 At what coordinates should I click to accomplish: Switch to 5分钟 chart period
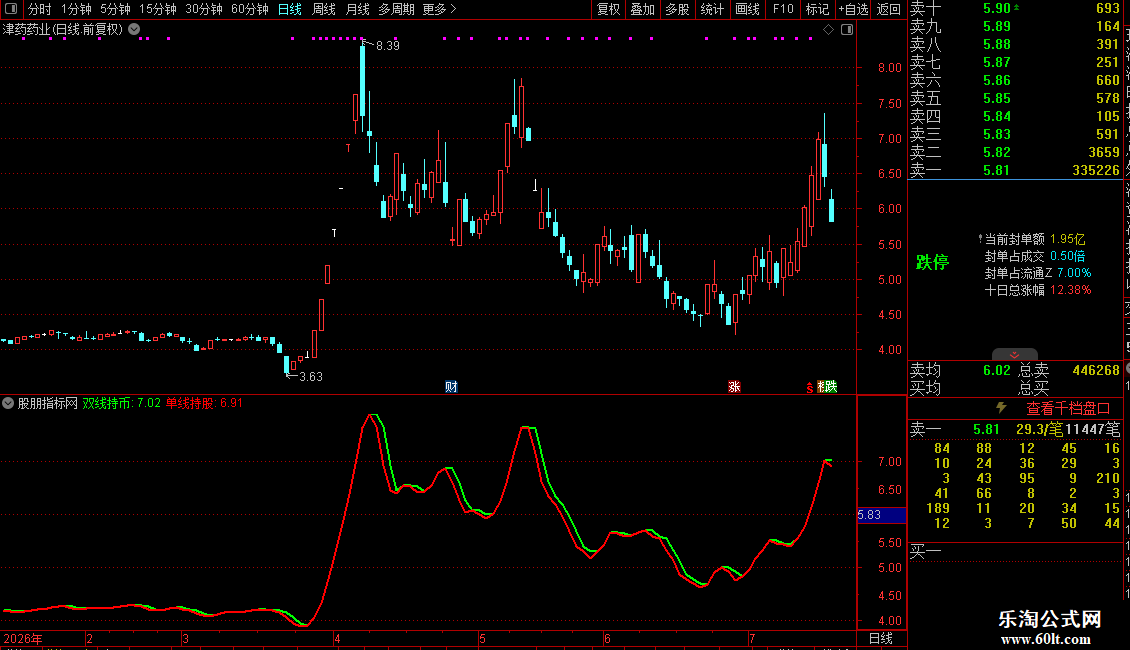[115, 9]
